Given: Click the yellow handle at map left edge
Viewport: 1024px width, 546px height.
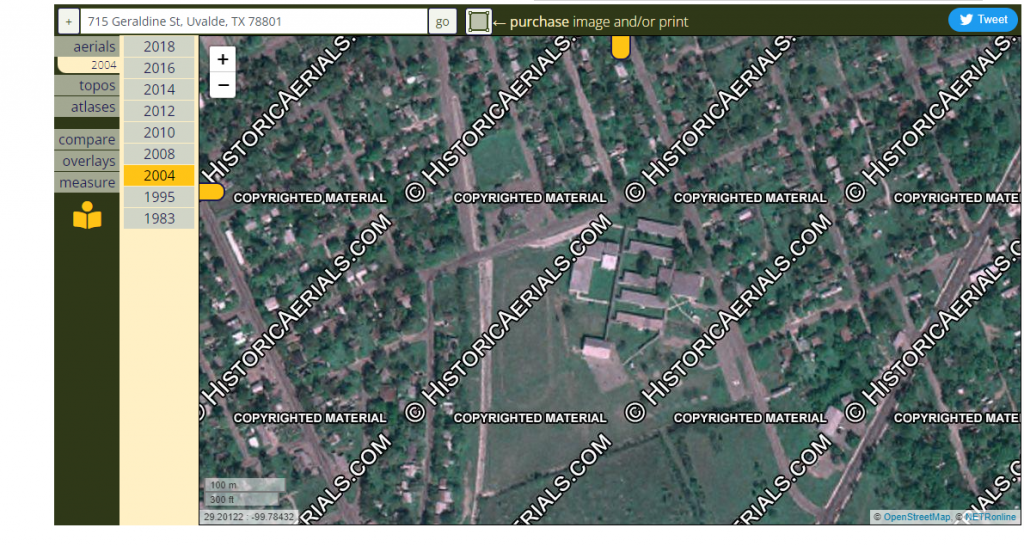Looking at the screenshot, I should click(x=212, y=192).
